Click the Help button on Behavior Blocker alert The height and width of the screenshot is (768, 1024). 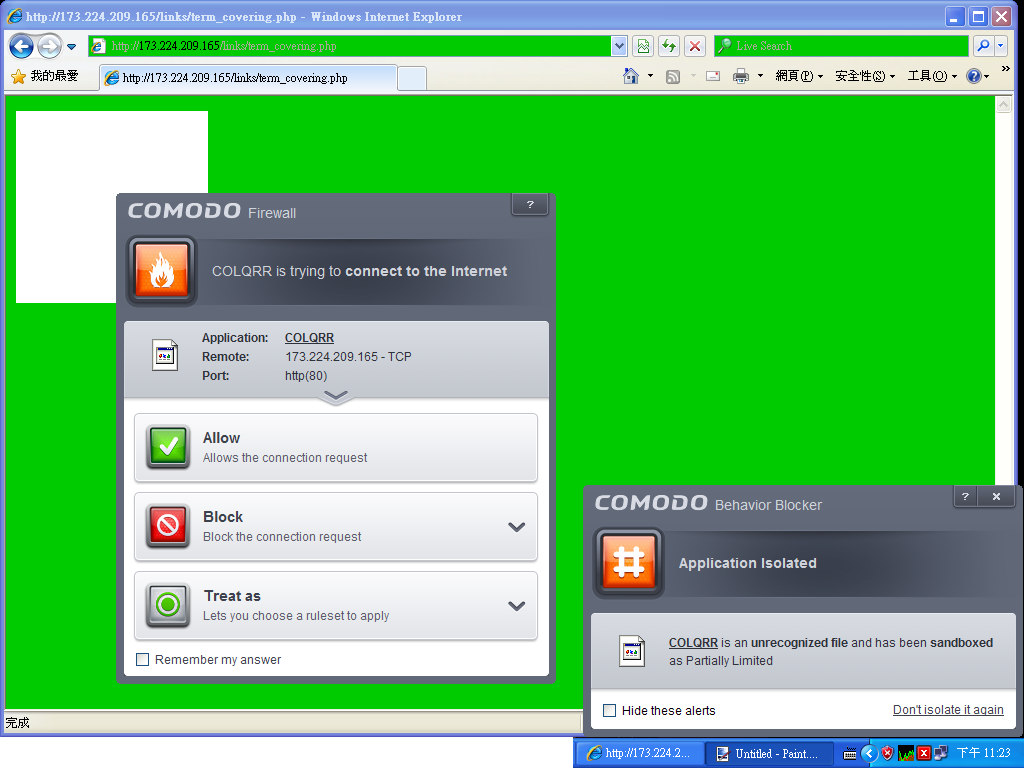(965, 496)
